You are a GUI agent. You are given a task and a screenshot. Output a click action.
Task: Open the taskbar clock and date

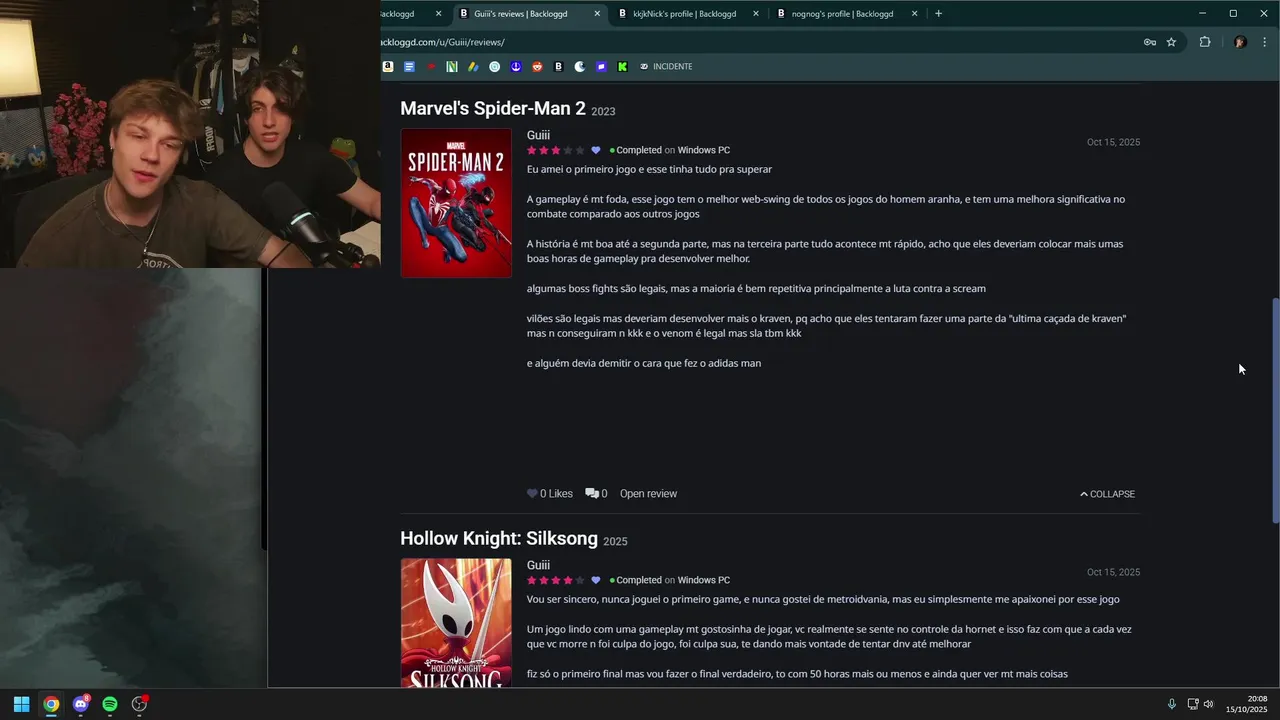pos(1247,704)
